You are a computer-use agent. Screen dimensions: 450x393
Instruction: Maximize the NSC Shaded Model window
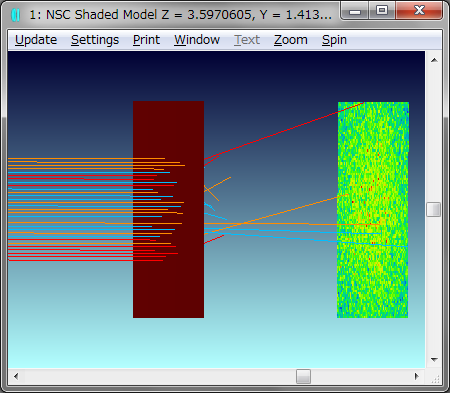pyautogui.click(x=382, y=10)
